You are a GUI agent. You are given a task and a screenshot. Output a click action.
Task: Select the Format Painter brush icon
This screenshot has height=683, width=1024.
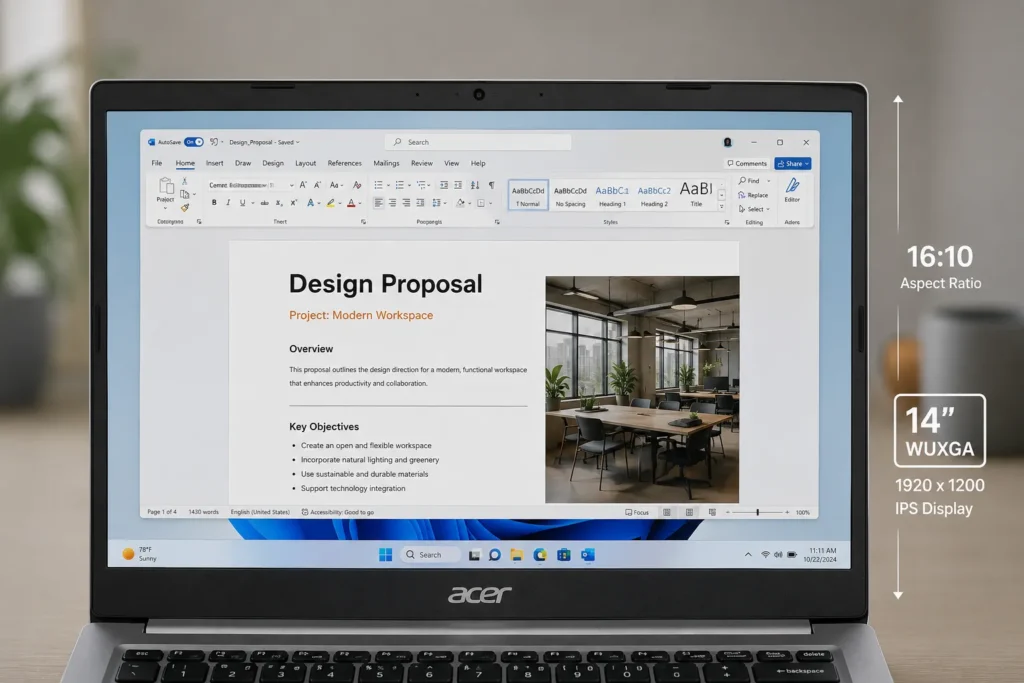[185, 208]
